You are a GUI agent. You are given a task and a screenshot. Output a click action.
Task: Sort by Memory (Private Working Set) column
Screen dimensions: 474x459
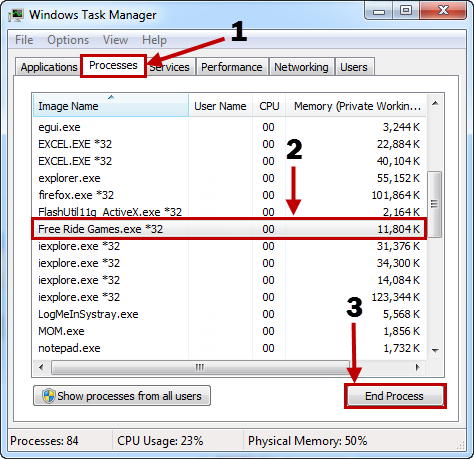[356, 106]
